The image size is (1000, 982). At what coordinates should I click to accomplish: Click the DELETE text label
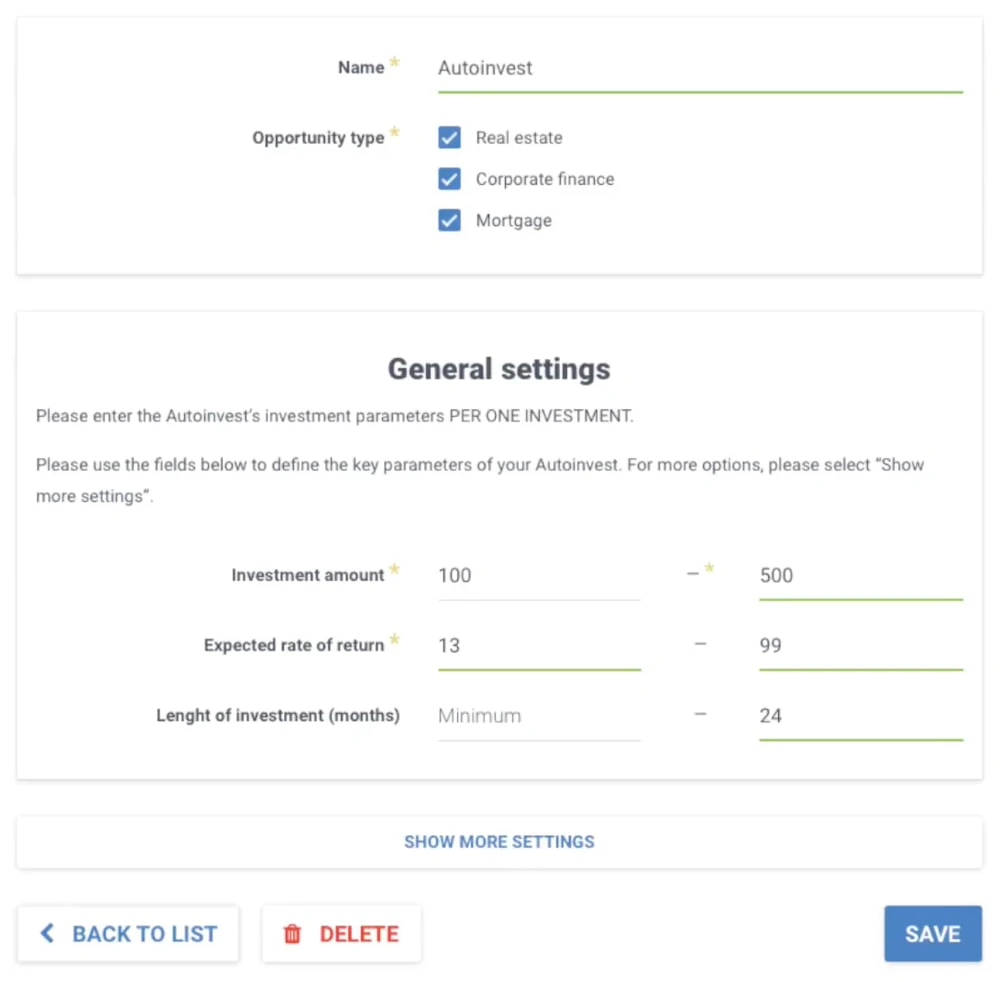tap(359, 934)
